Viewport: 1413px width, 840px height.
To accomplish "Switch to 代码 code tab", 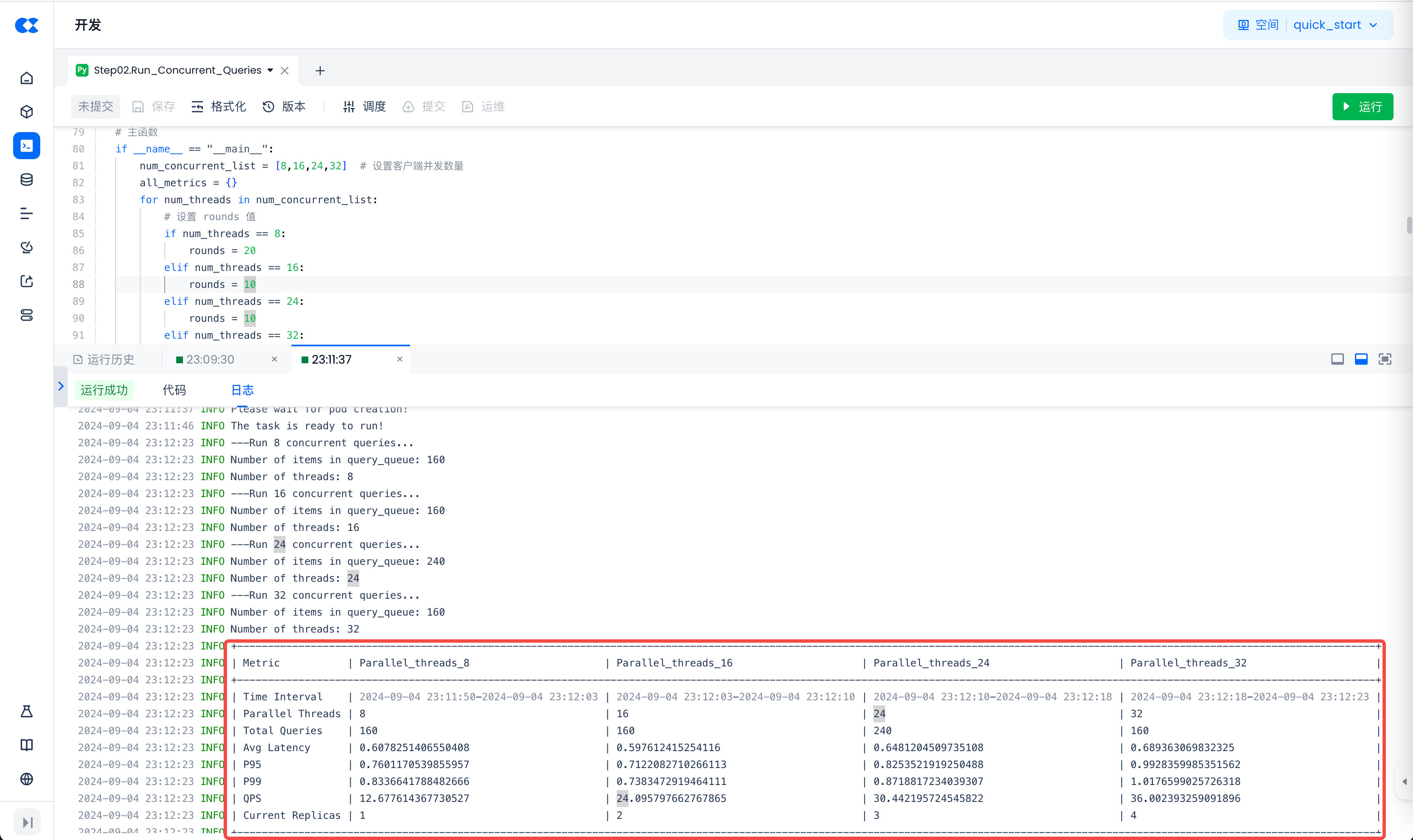I will 175,390.
